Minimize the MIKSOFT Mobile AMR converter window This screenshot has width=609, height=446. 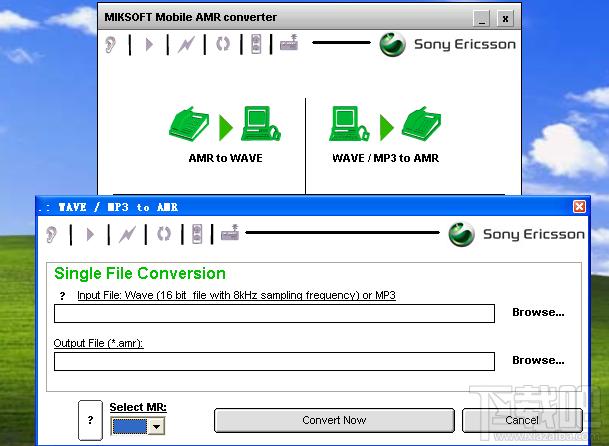[482, 18]
